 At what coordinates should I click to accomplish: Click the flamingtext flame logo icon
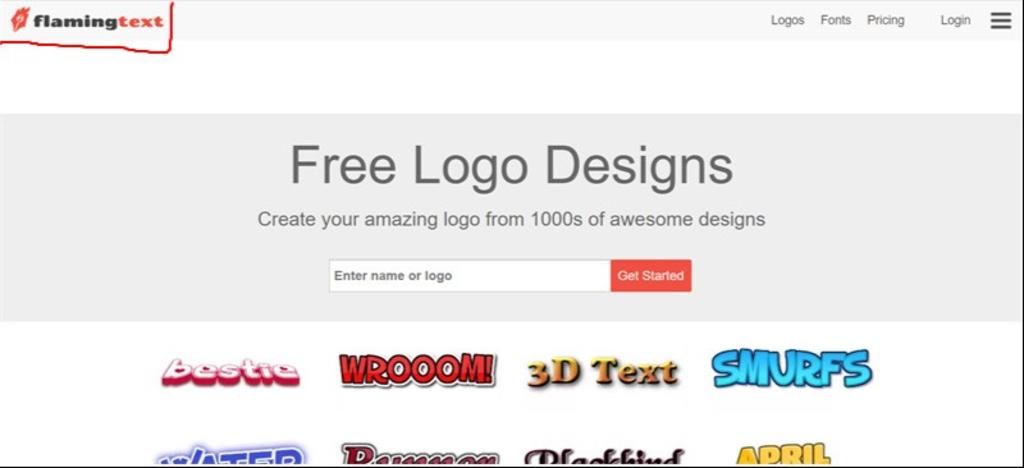click(20, 20)
